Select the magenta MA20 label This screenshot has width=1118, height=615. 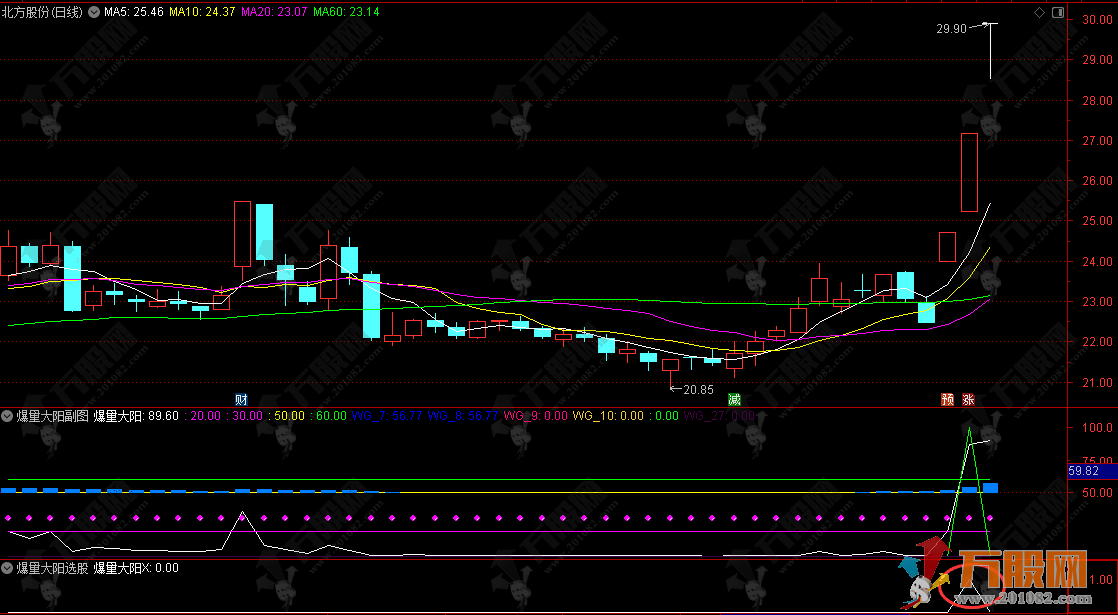tap(273, 12)
